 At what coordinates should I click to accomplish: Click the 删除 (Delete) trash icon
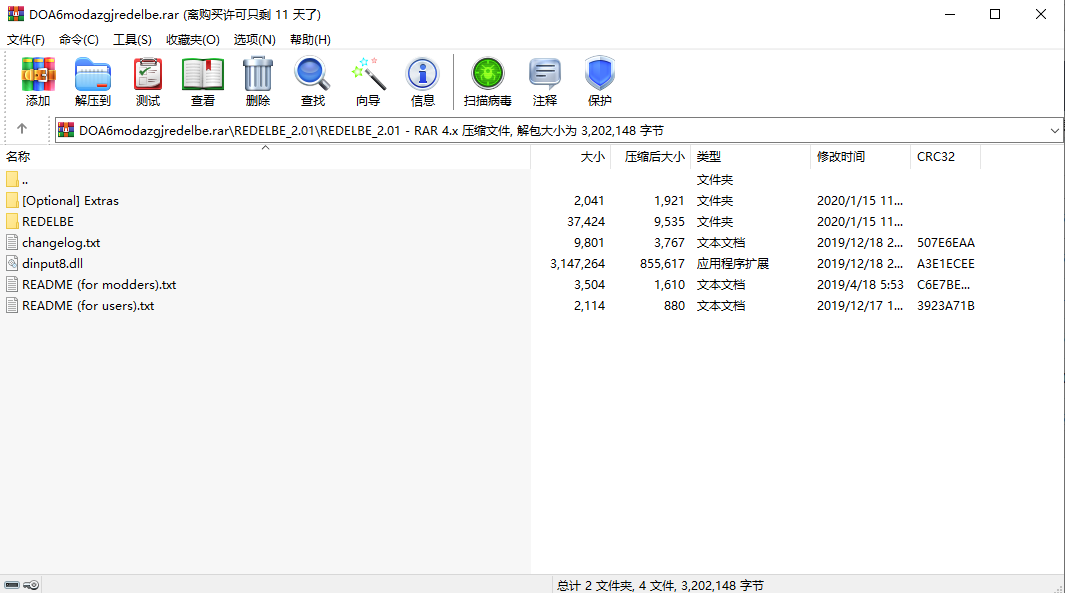click(258, 74)
